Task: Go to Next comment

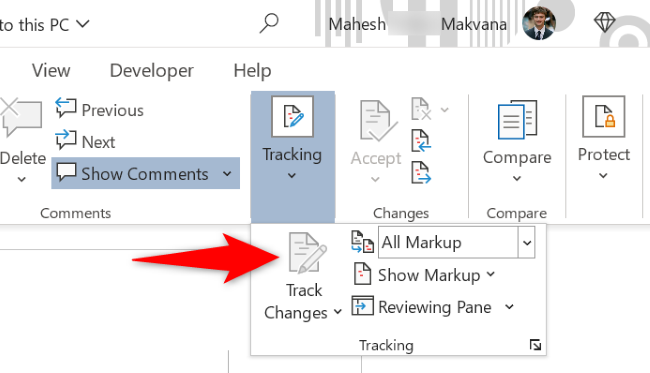Action: coord(85,141)
